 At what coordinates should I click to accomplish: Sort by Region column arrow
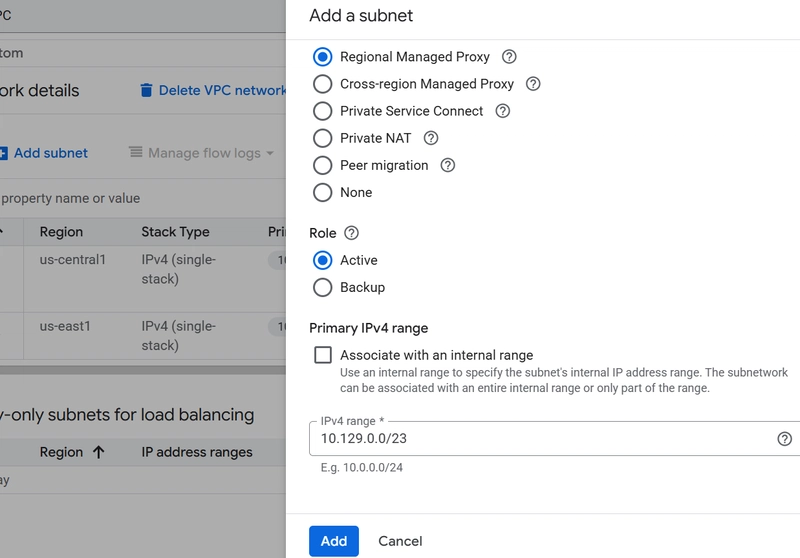point(98,452)
